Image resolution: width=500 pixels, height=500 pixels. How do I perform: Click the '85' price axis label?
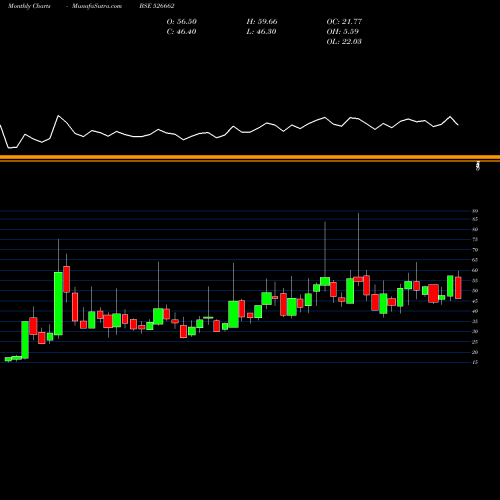click(x=475, y=219)
